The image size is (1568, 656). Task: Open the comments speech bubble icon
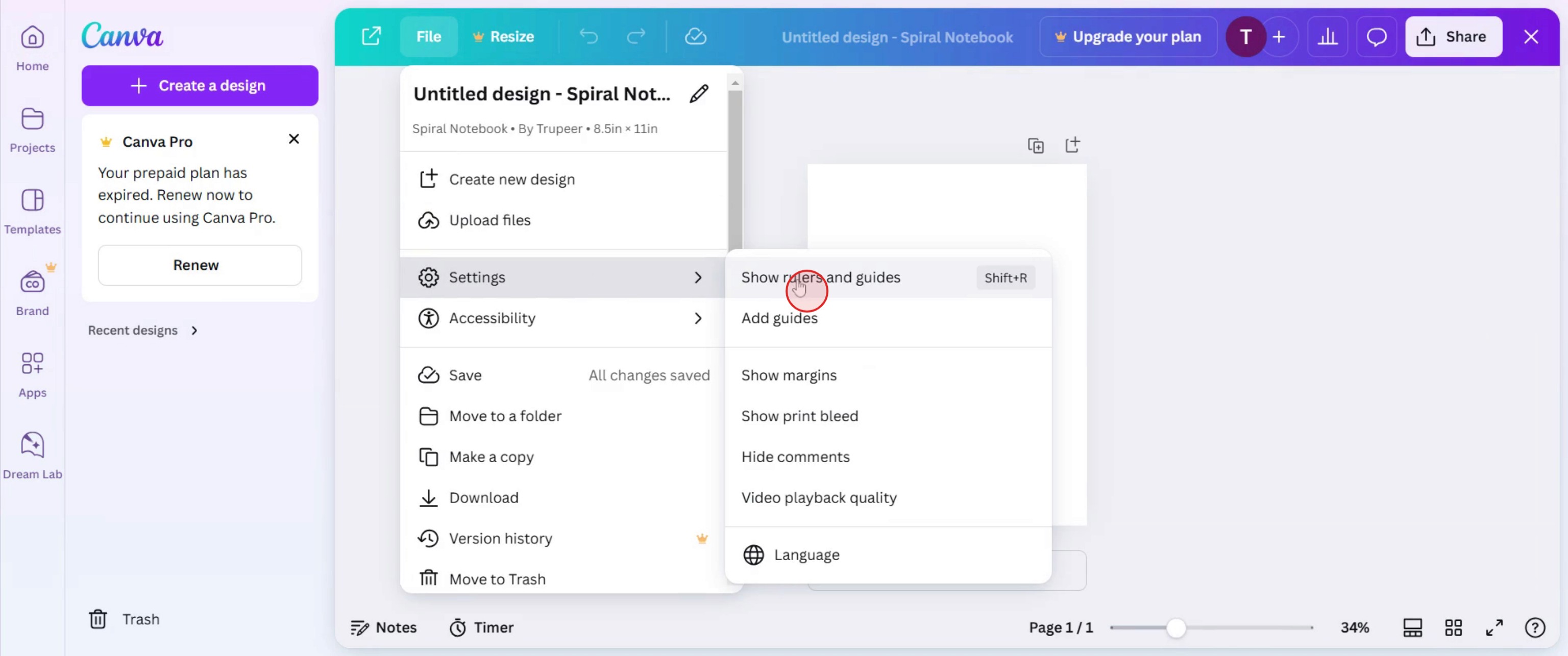(x=1376, y=37)
